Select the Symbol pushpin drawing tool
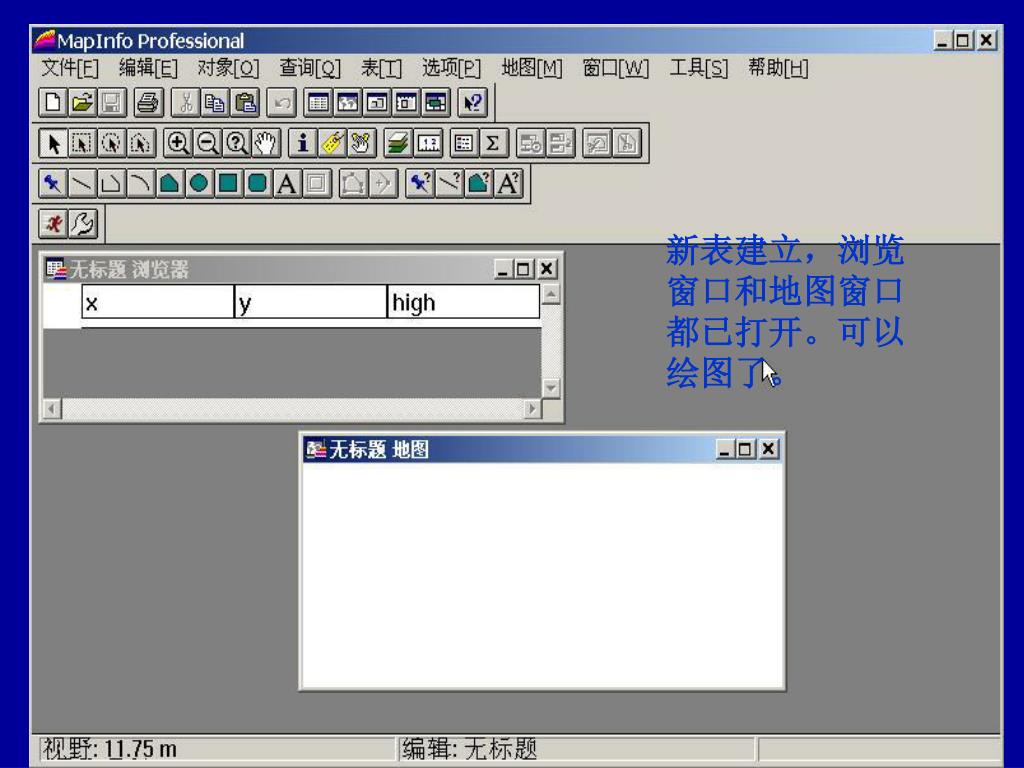The height and width of the screenshot is (768, 1024). tap(52, 184)
